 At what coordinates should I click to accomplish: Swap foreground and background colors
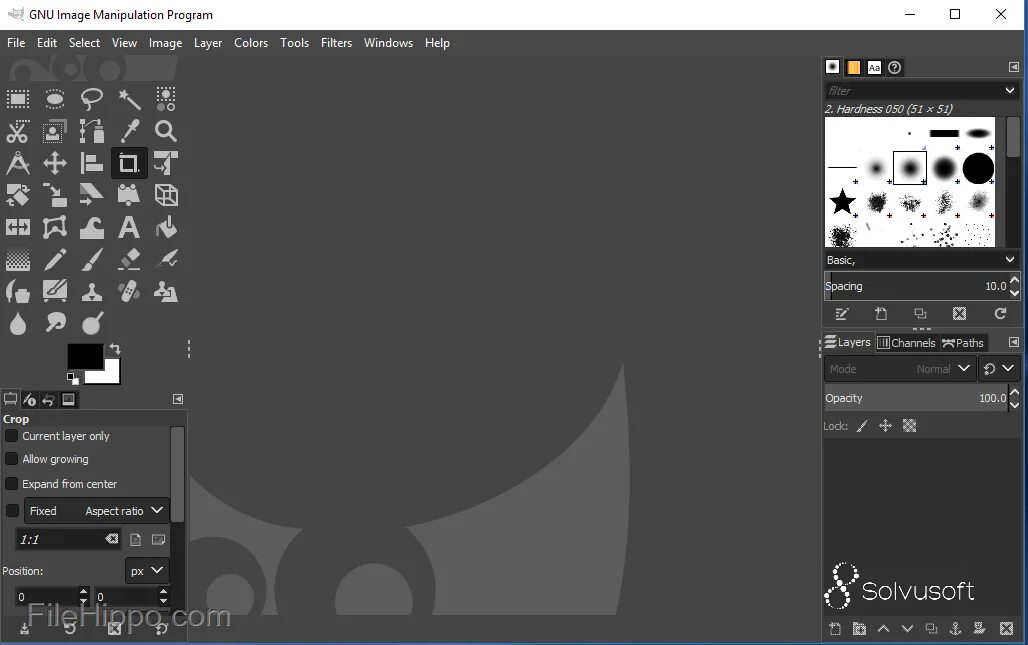click(115, 349)
